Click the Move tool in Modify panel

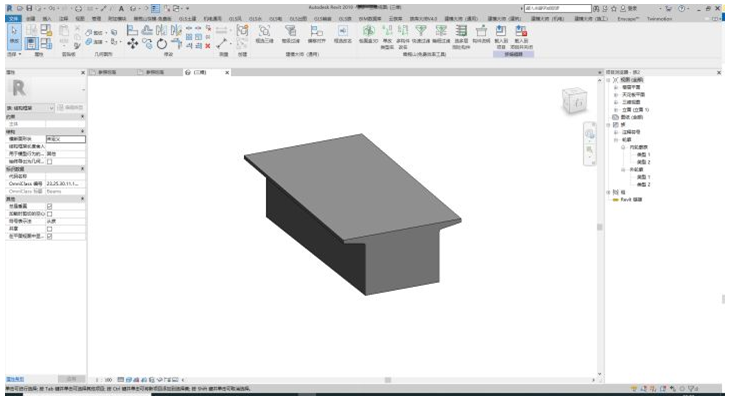[x=133, y=44]
